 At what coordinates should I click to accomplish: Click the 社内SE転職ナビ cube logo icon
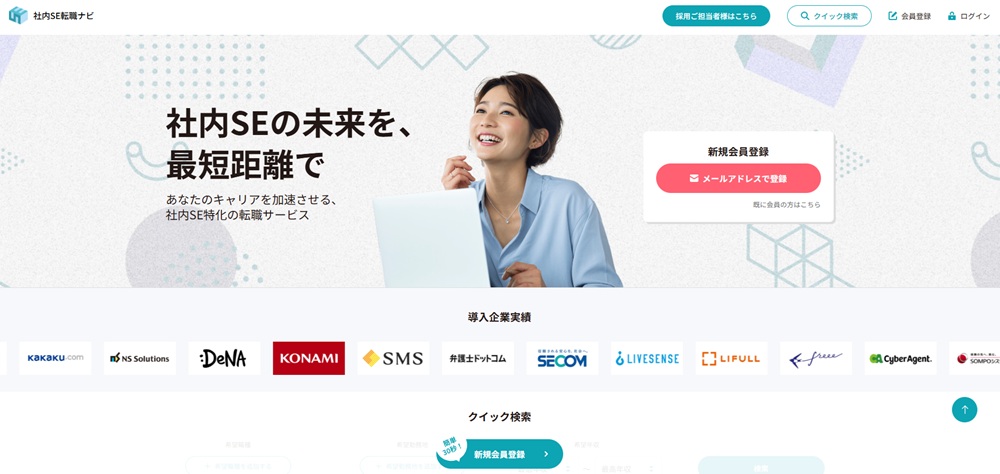point(18,15)
